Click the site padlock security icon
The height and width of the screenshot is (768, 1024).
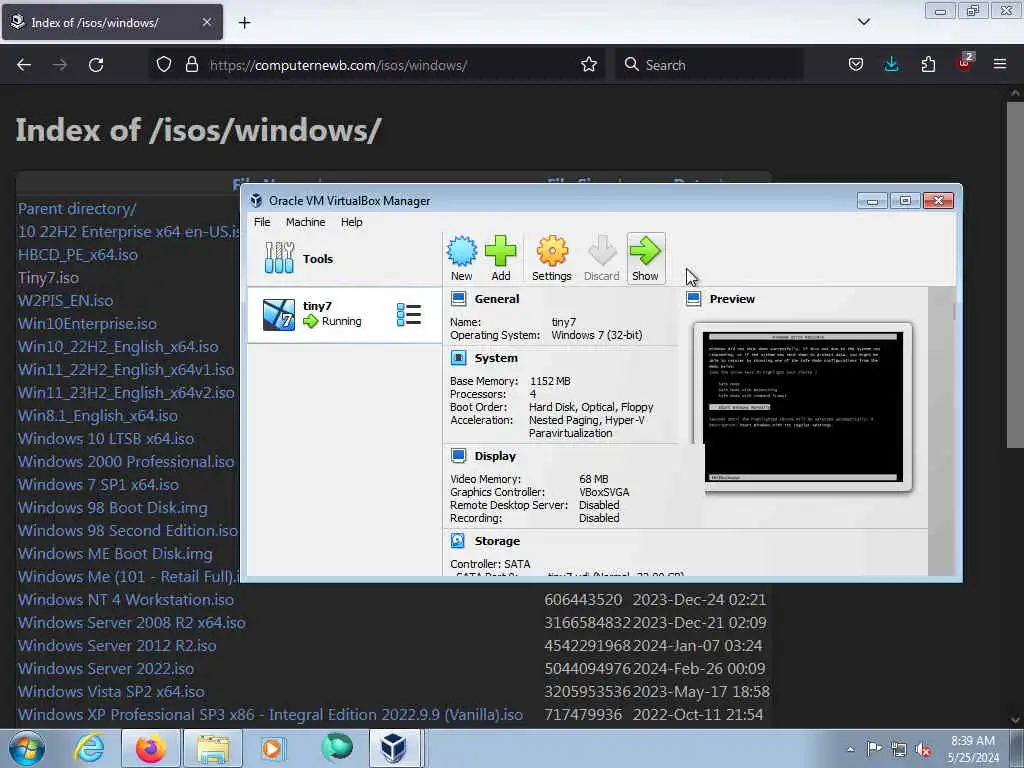(191, 65)
